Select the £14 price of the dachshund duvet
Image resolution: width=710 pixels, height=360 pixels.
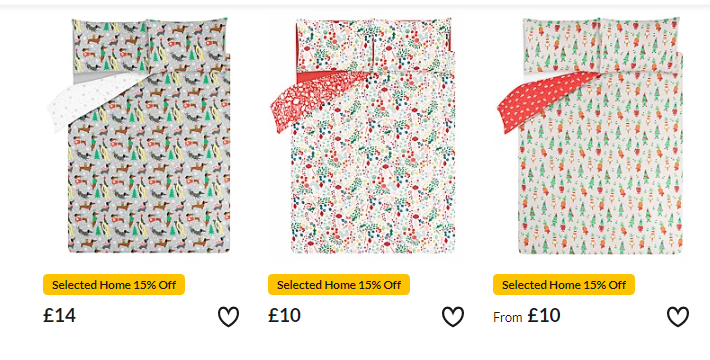pos(59,315)
